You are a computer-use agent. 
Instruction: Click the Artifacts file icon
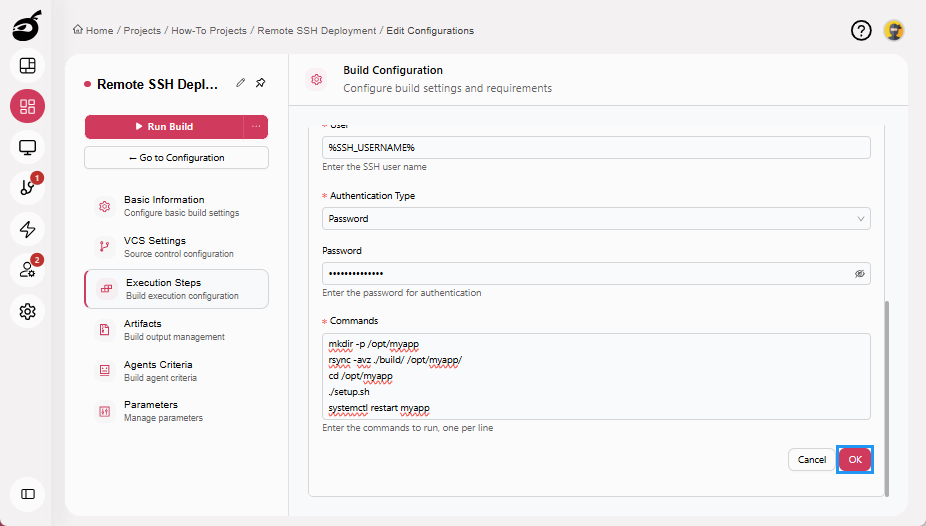point(105,329)
